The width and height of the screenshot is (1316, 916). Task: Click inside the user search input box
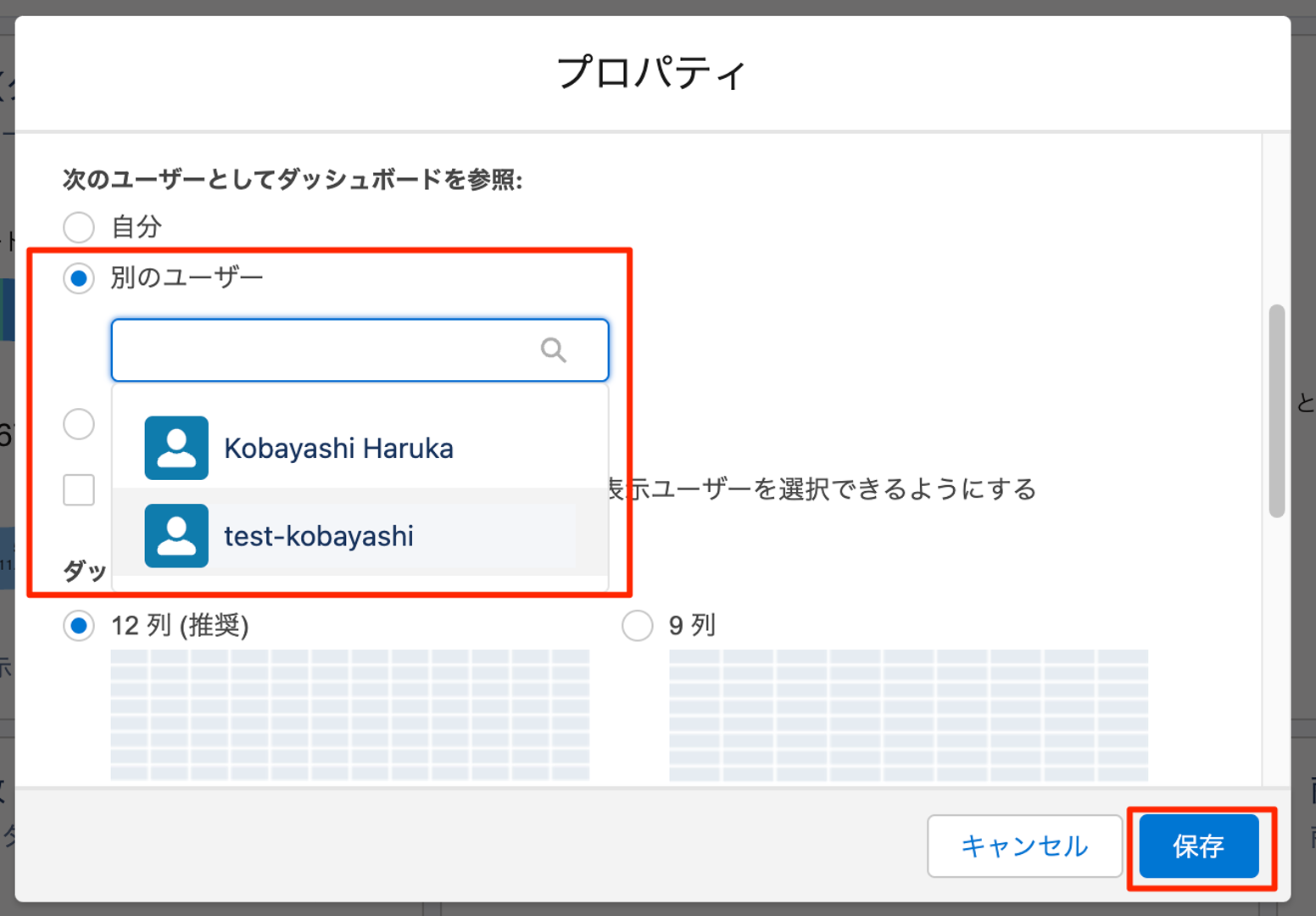tap(322, 350)
